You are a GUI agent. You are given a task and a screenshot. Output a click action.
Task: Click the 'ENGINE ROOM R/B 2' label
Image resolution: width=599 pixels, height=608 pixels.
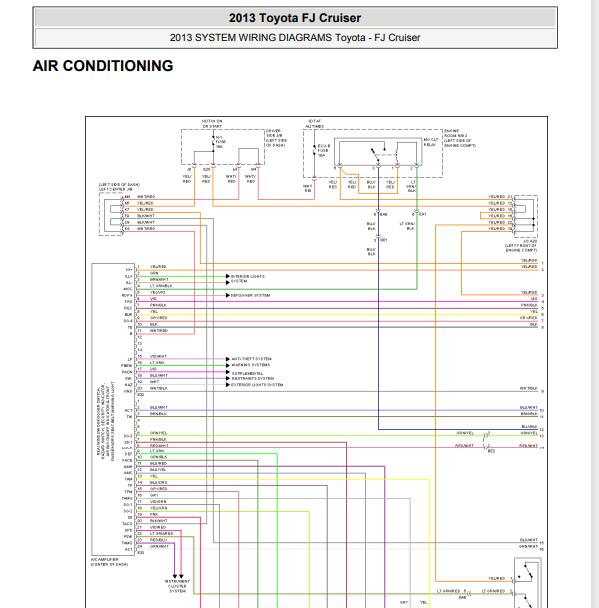(460, 138)
